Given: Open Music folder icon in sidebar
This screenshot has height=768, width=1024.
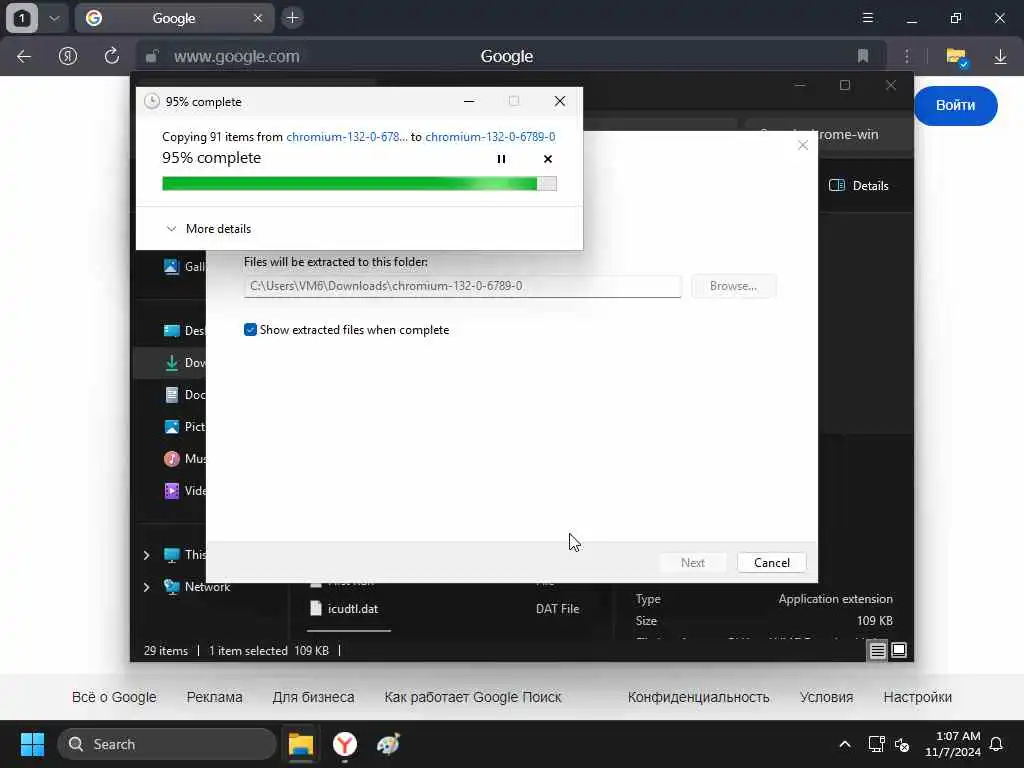Looking at the screenshot, I should tap(172, 458).
